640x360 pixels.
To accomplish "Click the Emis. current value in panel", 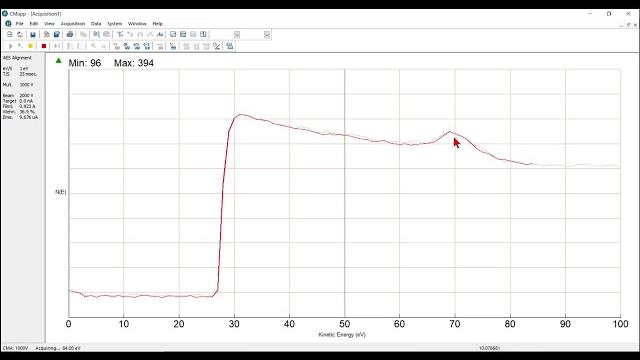I will tap(29, 117).
